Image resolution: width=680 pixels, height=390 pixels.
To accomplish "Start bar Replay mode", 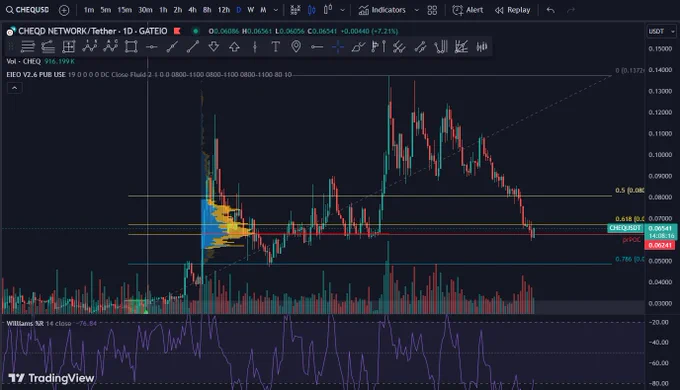I will [513, 10].
